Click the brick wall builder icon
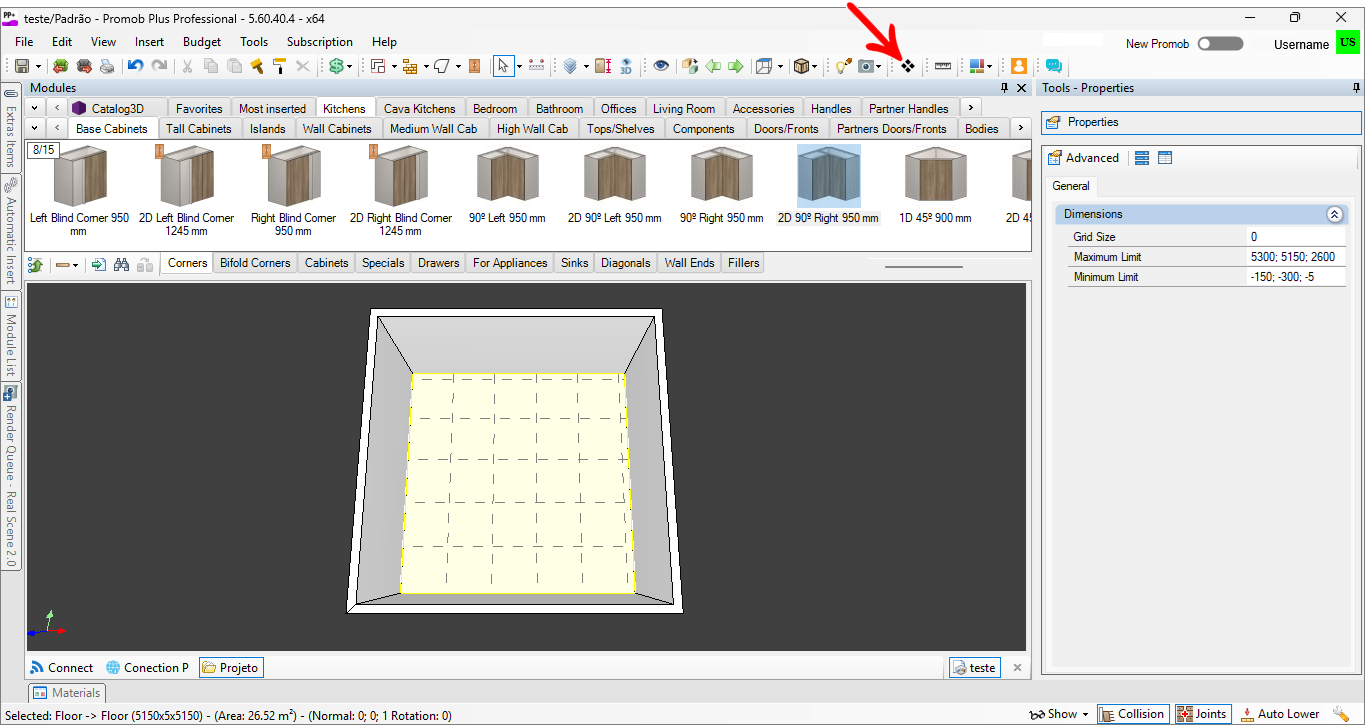Image resolution: width=1365 pixels, height=725 pixels. (x=409, y=66)
